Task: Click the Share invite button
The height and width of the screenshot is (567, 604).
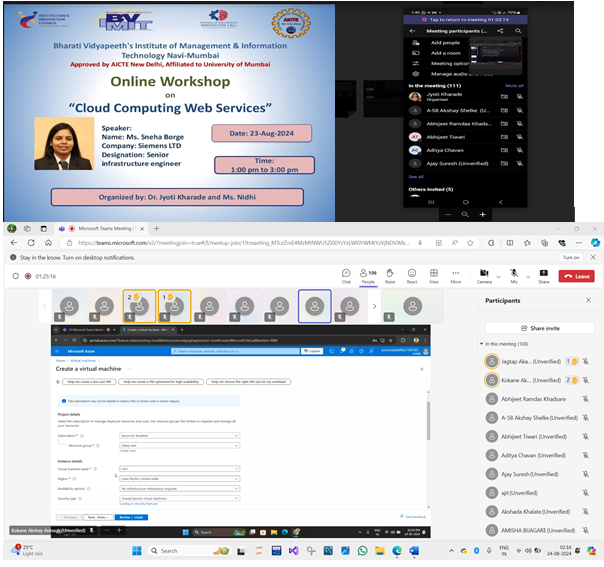Action: 539,327
